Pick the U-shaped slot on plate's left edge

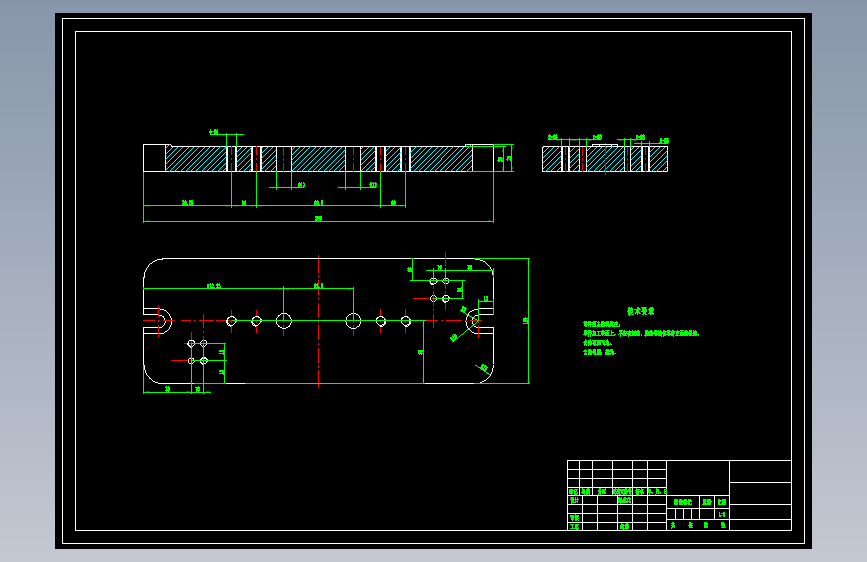pos(158,321)
